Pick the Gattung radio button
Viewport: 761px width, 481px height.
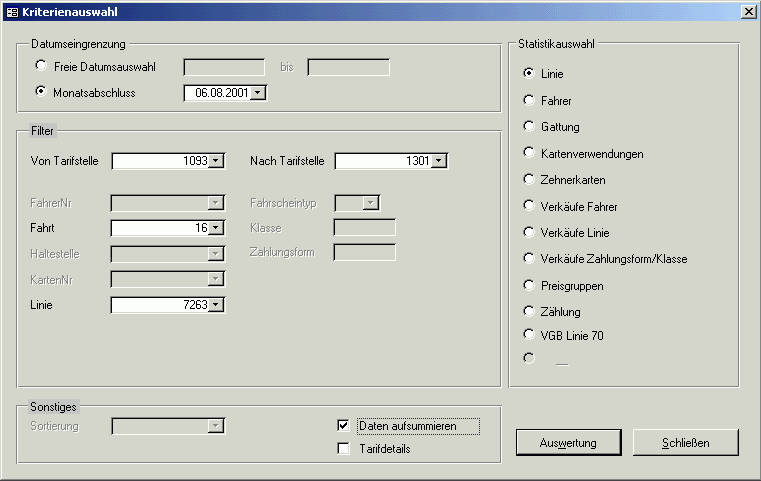click(x=529, y=126)
